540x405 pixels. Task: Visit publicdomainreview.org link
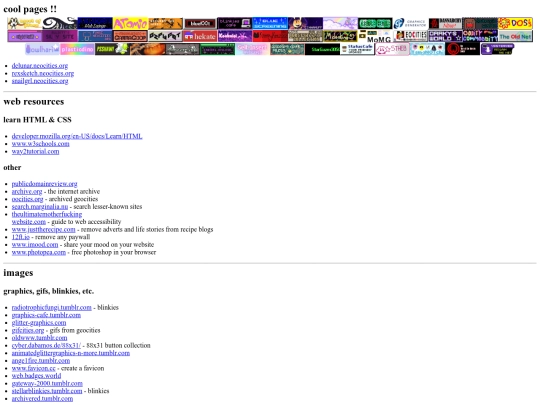click(44, 184)
